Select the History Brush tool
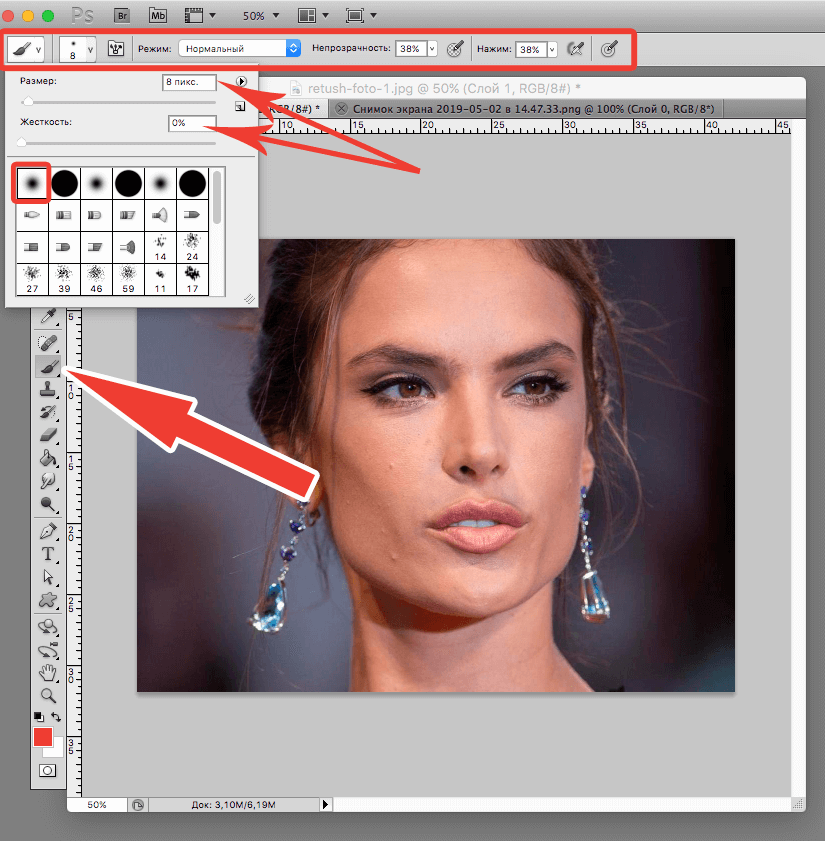 48,412
